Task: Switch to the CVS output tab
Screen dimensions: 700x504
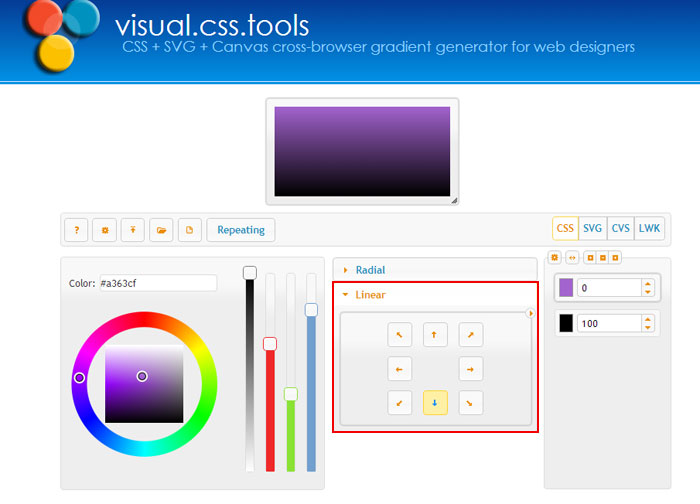Action: 621,229
